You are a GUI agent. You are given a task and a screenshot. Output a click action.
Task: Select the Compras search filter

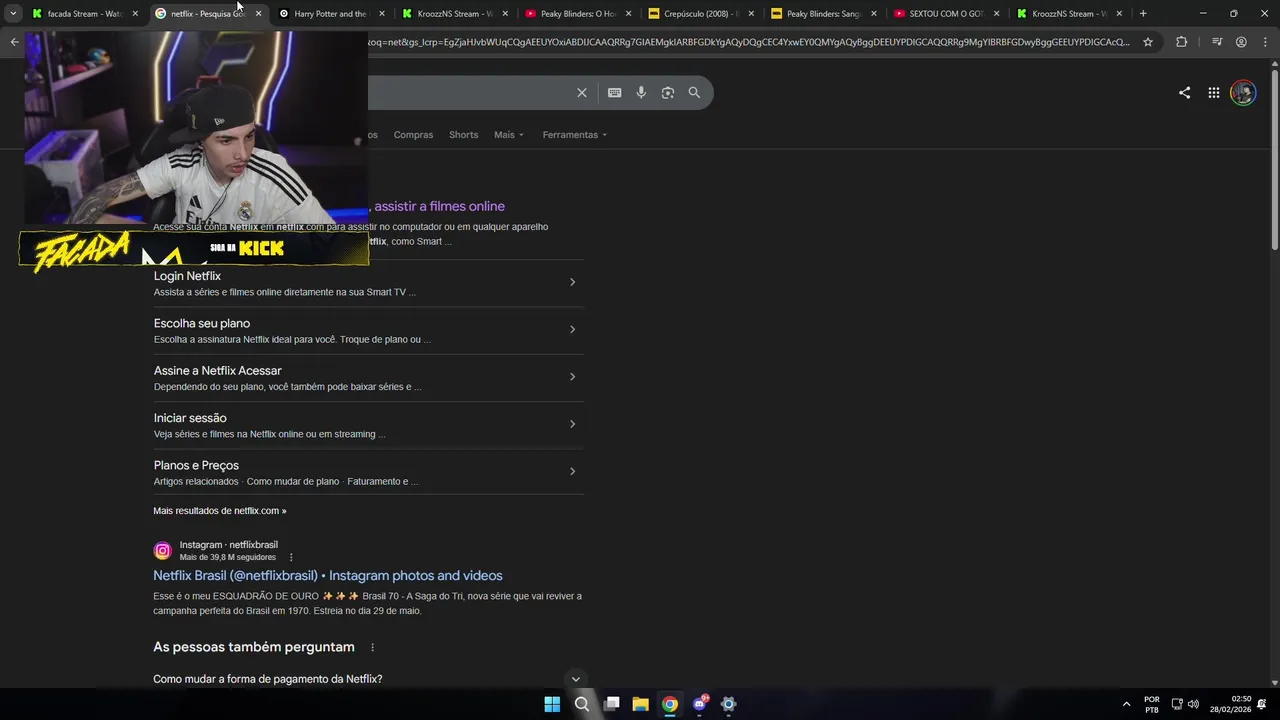point(413,135)
